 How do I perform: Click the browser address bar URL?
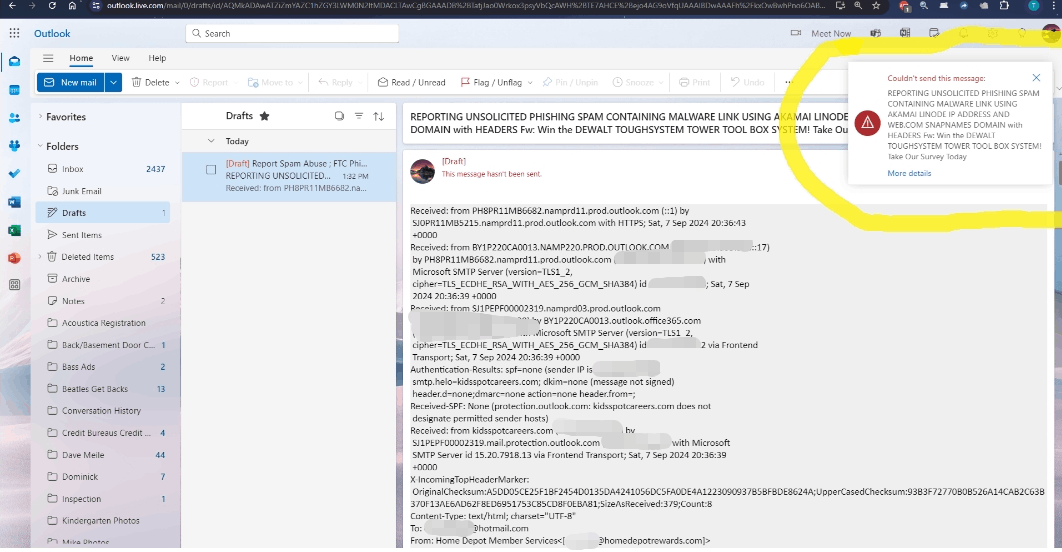point(466,5)
